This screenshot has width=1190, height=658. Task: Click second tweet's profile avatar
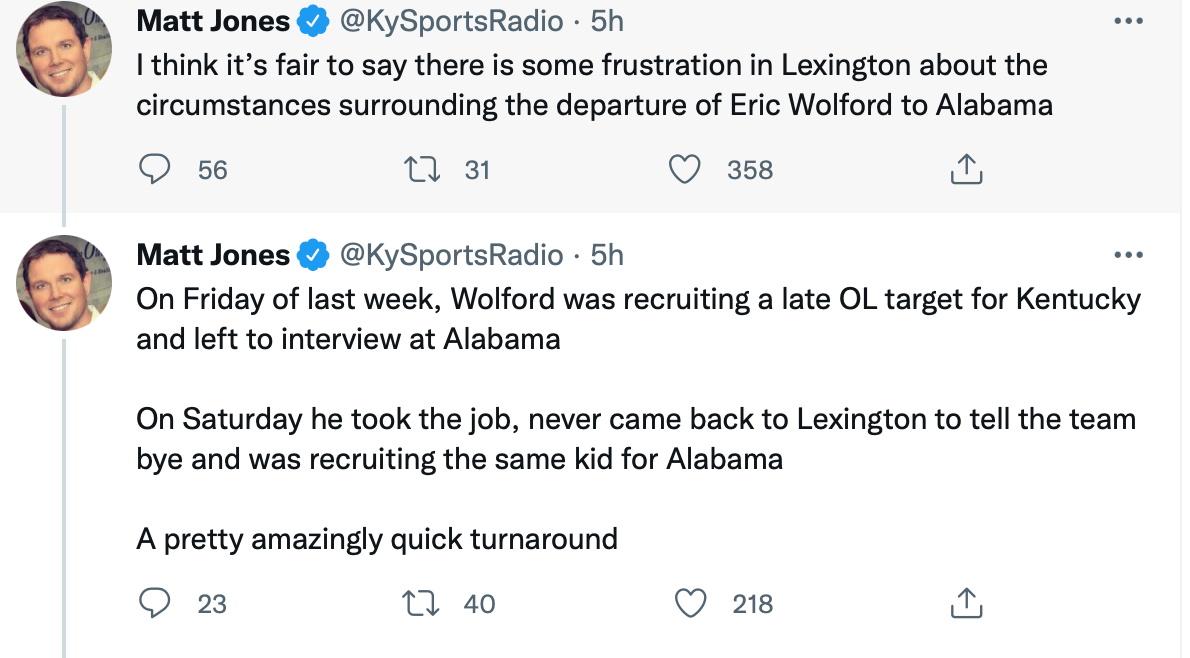point(64,284)
